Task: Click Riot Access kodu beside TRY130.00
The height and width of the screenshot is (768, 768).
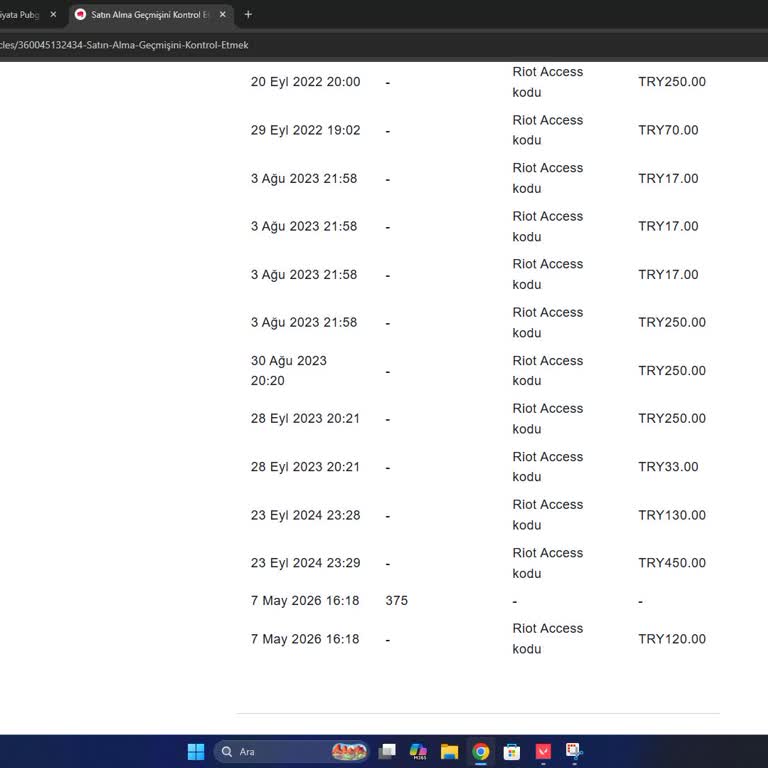Action: (x=548, y=515)
